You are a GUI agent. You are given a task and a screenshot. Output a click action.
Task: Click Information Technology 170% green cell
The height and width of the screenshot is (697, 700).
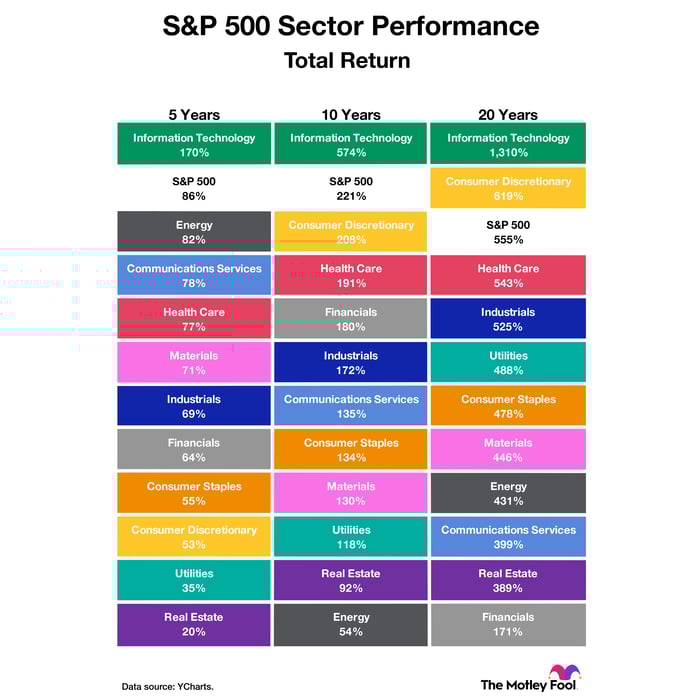[x=194, y=145]
